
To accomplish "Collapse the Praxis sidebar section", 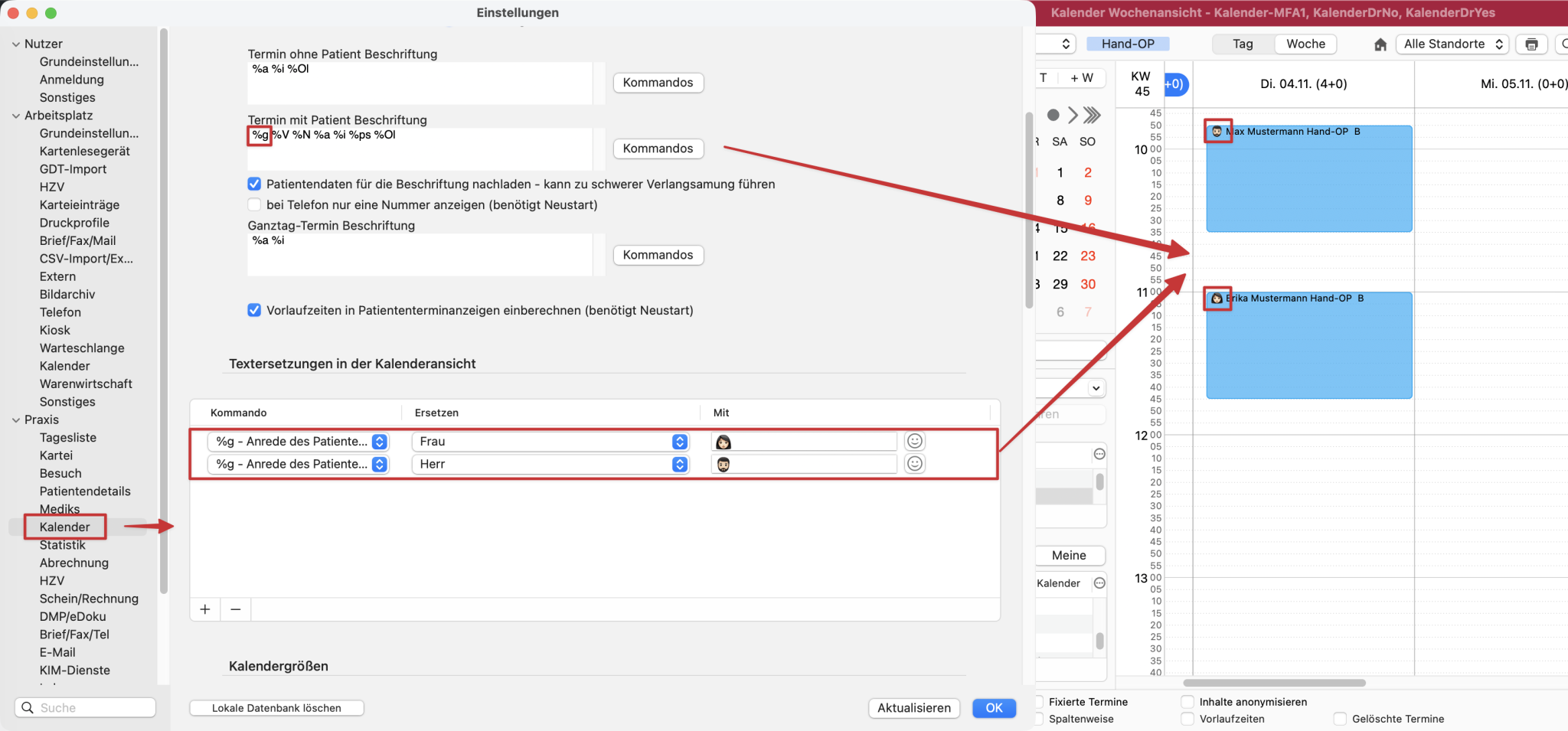I will (15, 419).
